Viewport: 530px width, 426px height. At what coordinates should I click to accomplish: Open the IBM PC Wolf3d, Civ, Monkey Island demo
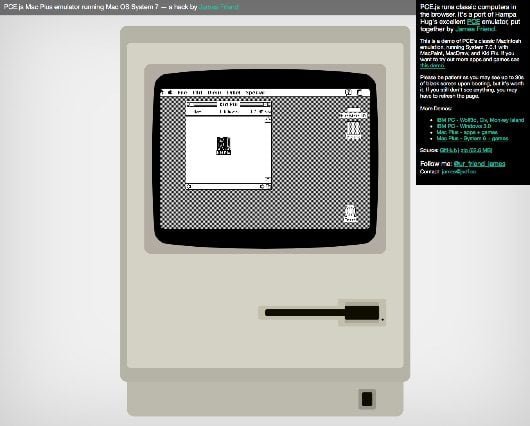480,120
